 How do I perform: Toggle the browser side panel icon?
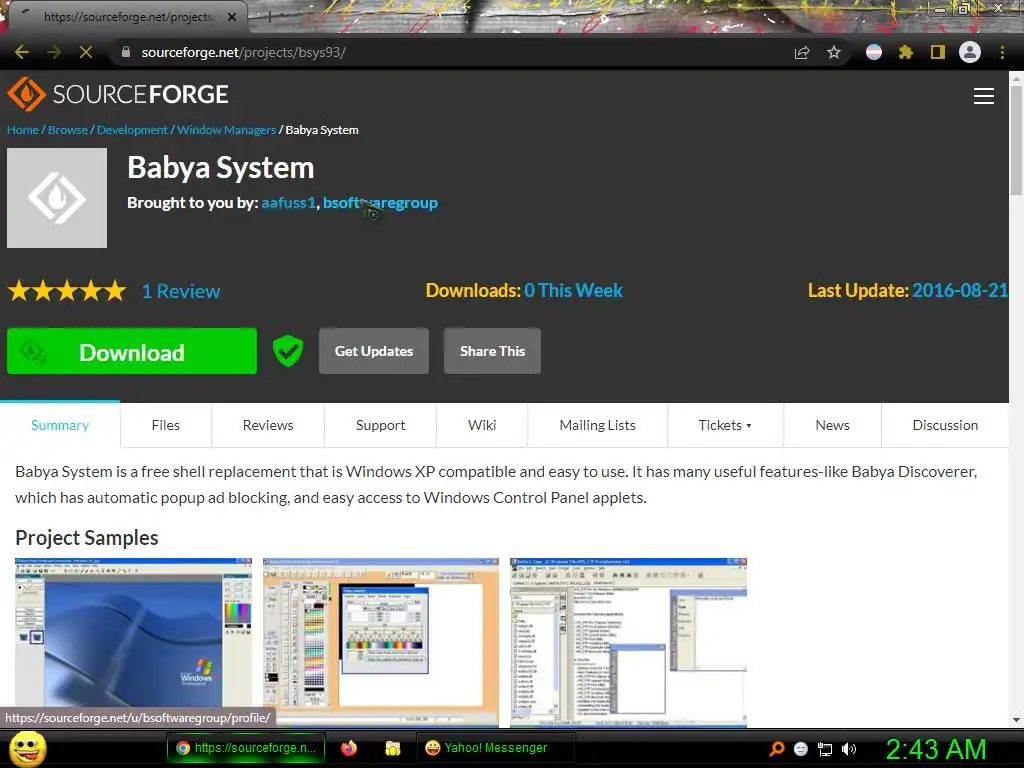click(x=938, y=52)
